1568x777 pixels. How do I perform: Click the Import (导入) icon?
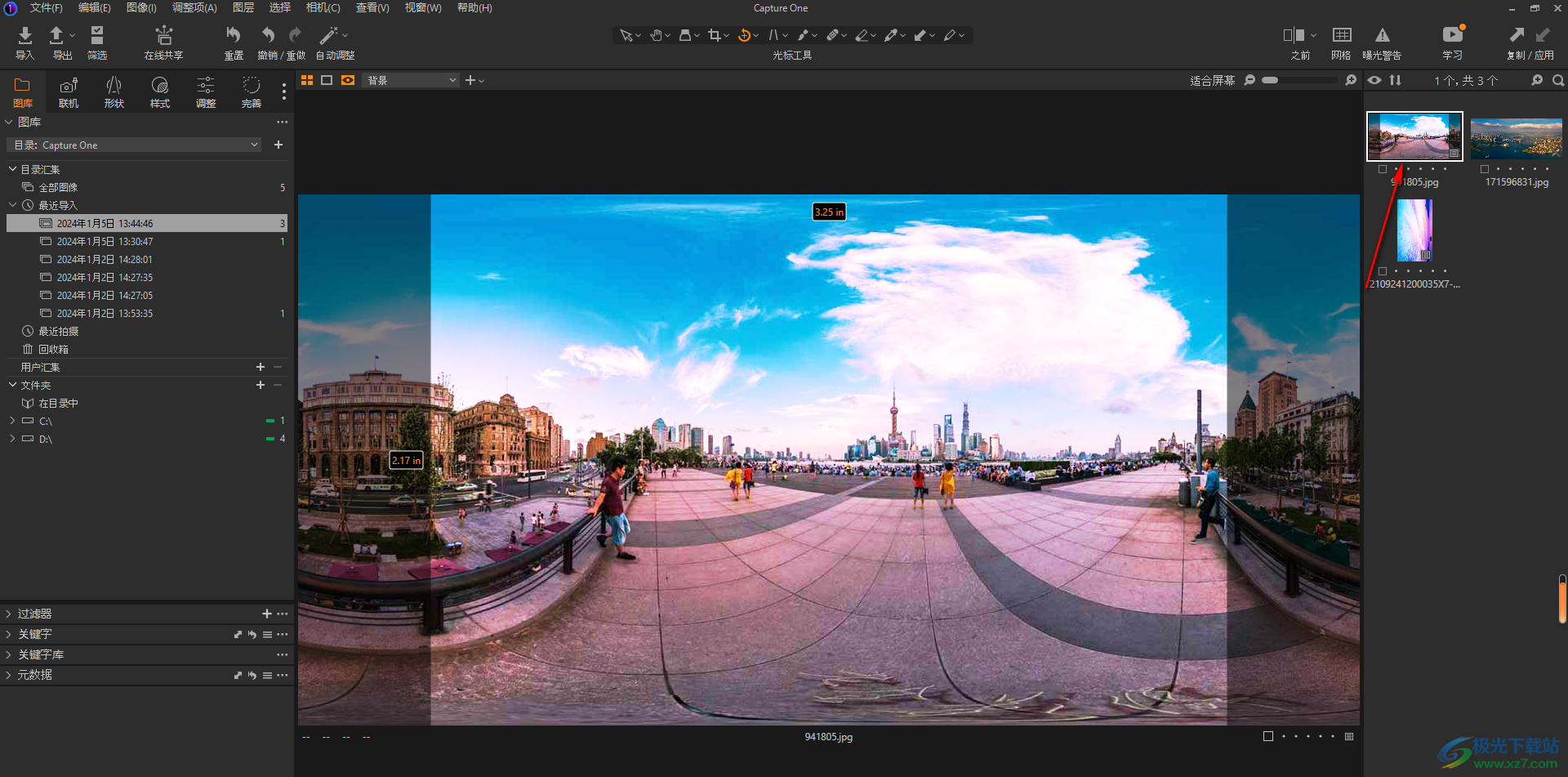[24, 36]
